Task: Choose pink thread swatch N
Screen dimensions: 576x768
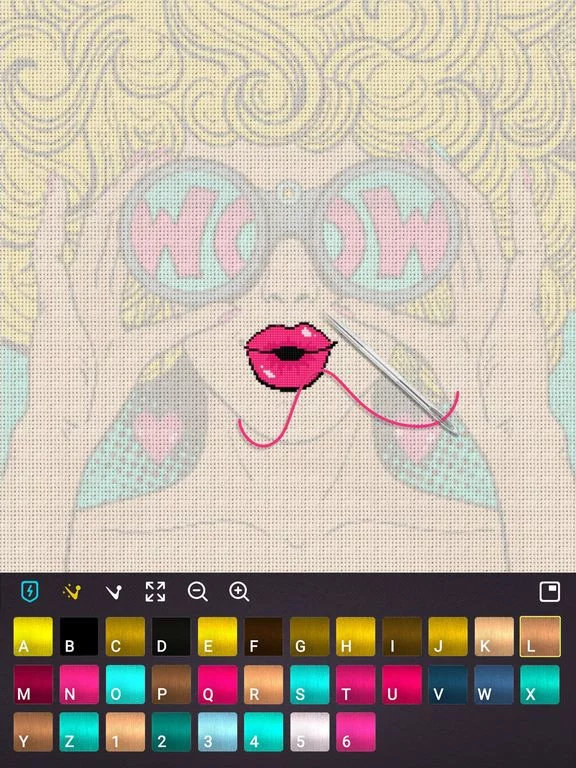Action: [79, 684]
